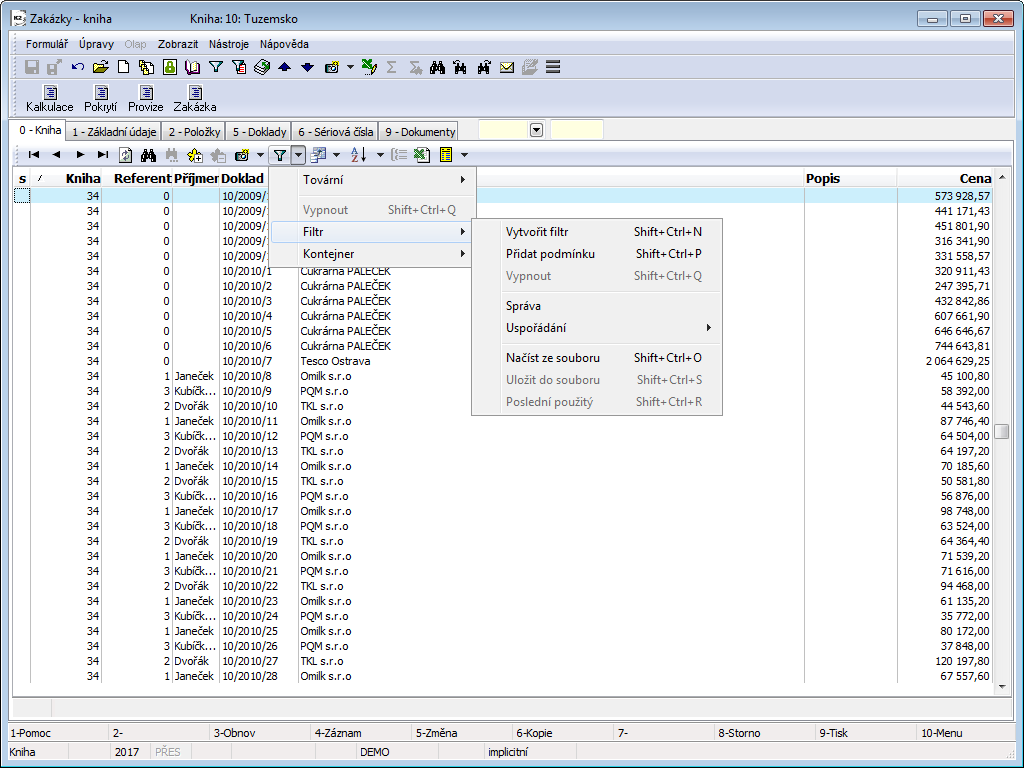Click the envelope mail icon
The width and height of the screenshot is (1024, 768).
tap(507, 67)
